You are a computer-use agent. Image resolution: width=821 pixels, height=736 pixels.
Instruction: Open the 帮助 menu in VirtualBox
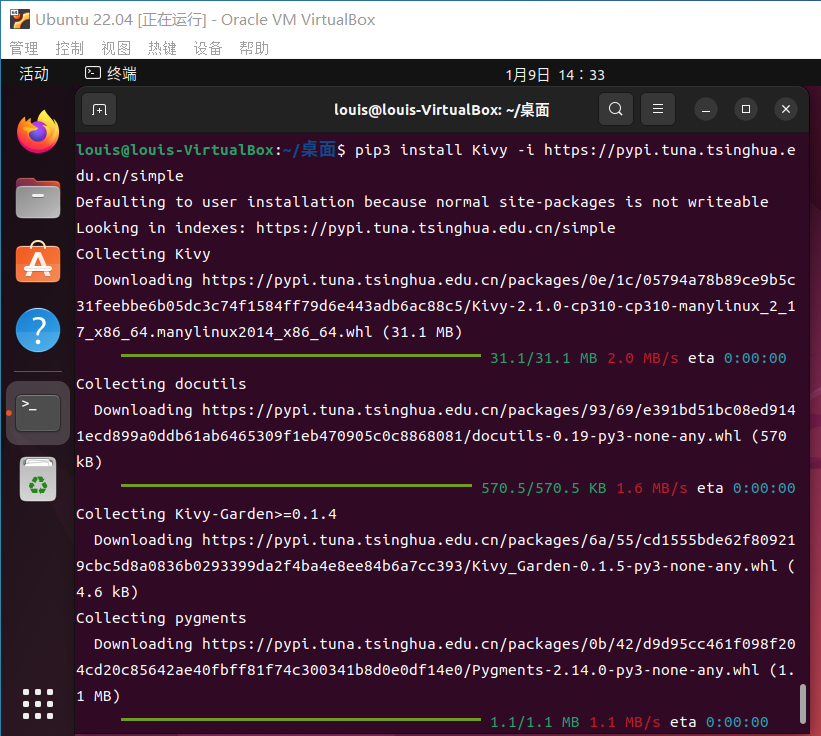[x=254, y=49]
